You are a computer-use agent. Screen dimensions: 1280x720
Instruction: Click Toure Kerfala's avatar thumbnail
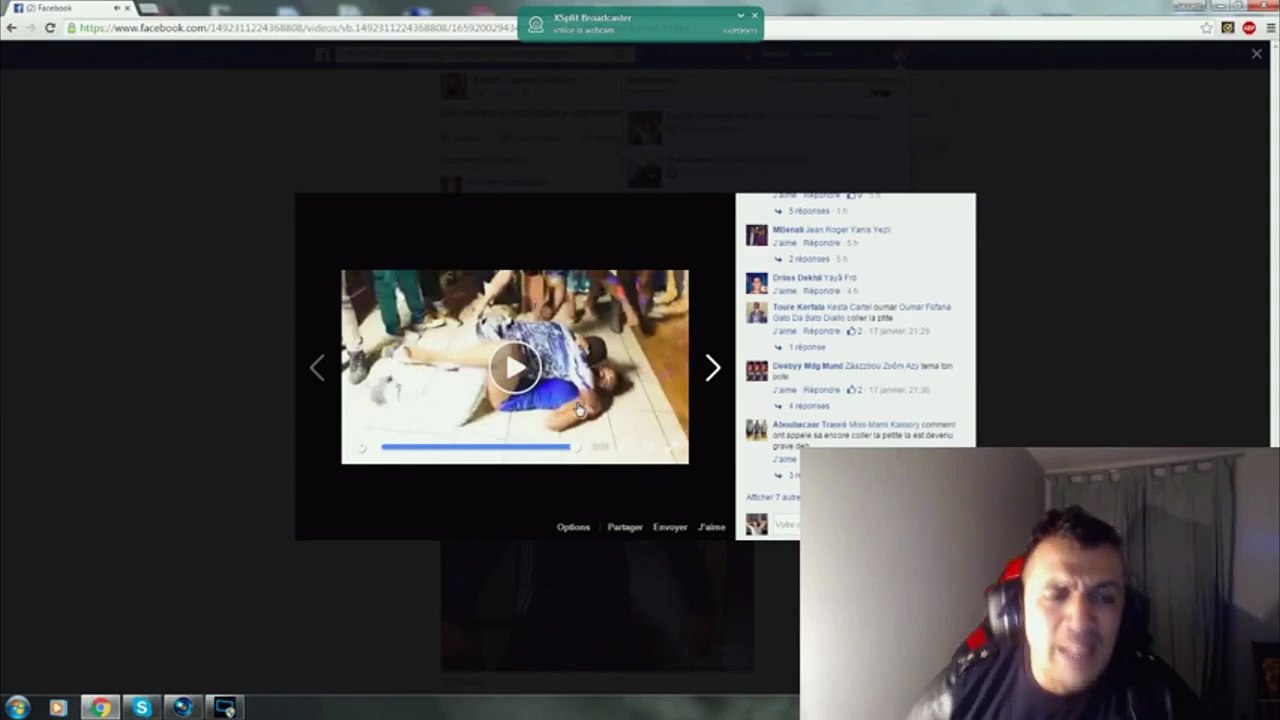757,312
